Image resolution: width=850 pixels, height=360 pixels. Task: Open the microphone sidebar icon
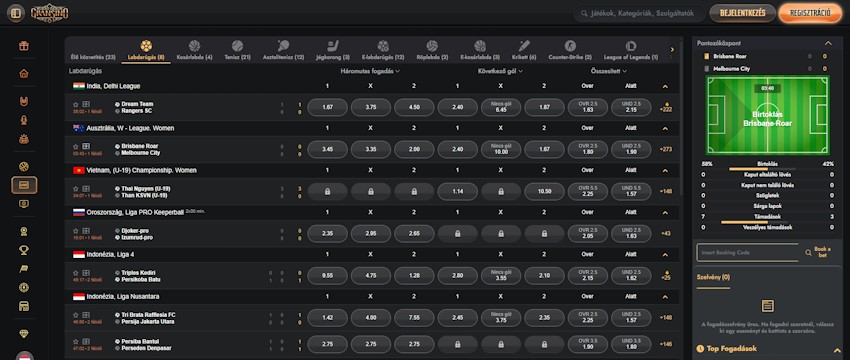[24, 120]
